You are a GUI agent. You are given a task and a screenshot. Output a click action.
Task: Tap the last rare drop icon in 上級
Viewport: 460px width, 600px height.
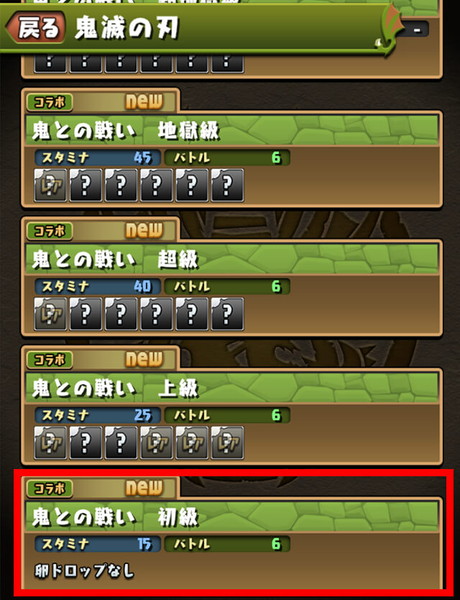[x=227, y=442]
